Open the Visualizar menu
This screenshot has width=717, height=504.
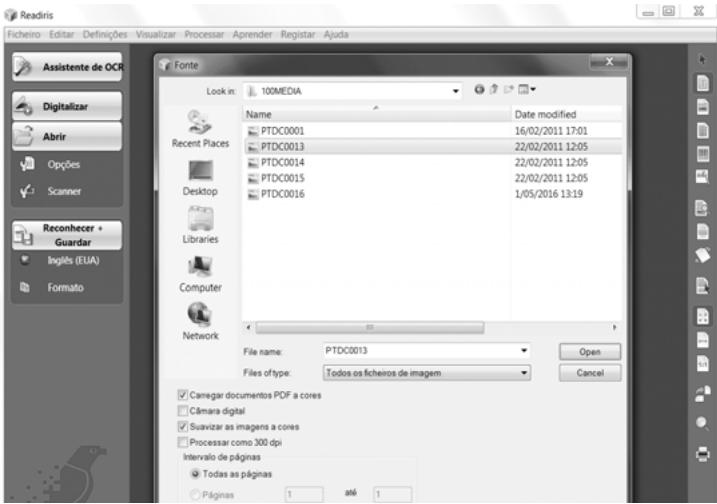(155, 34)
